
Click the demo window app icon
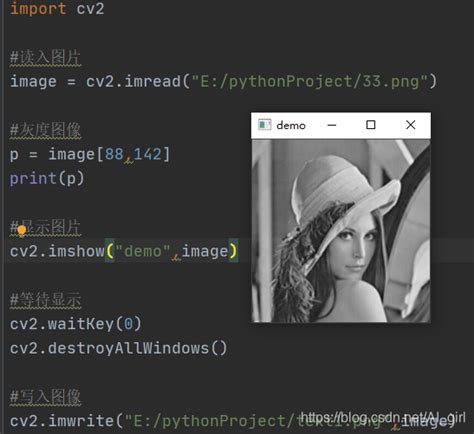click(265, 125)
